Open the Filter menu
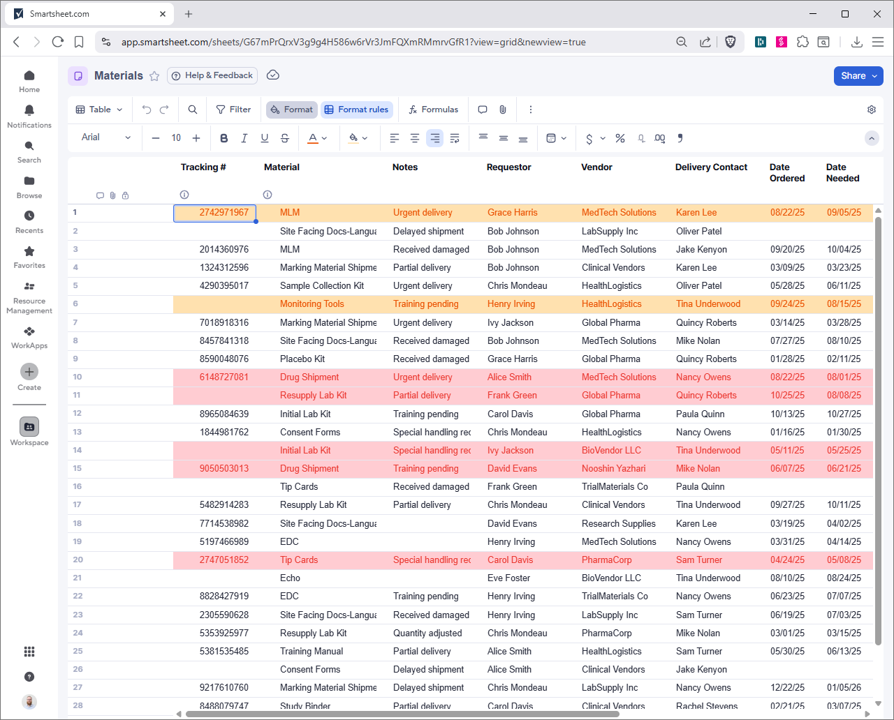 pos(233,110)
